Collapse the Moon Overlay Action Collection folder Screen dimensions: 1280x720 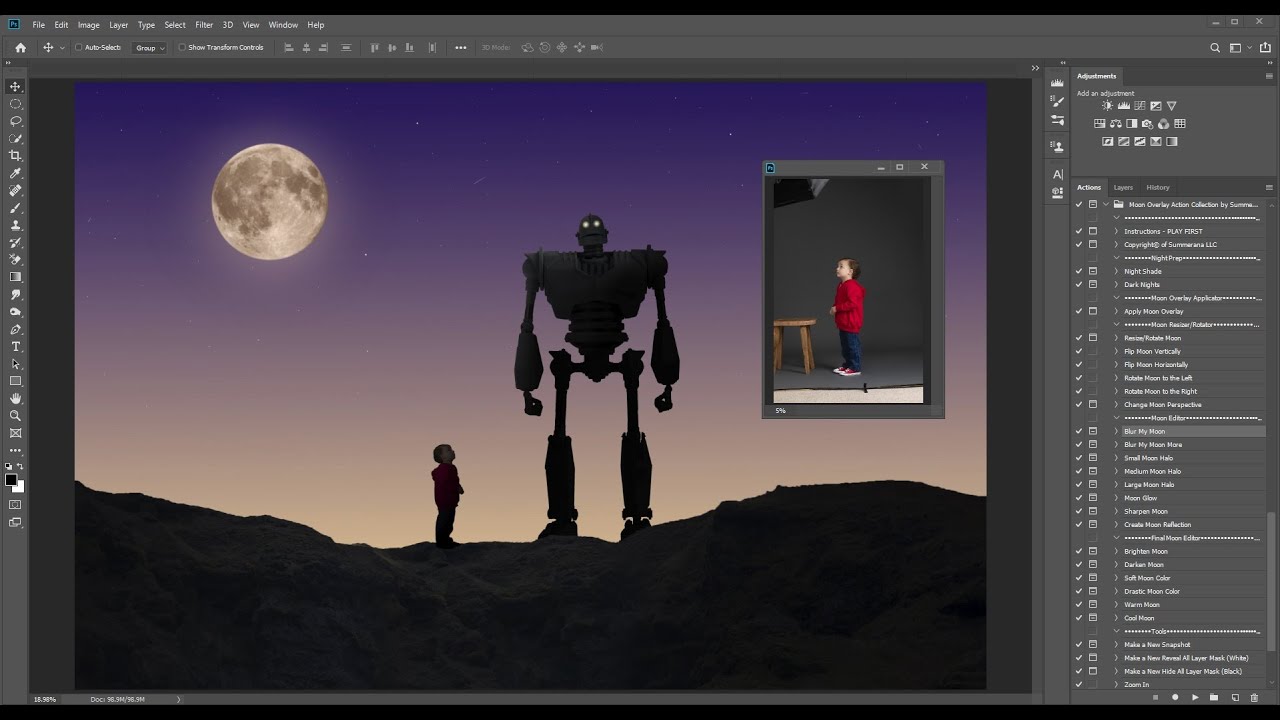[x=1106, y=204]
